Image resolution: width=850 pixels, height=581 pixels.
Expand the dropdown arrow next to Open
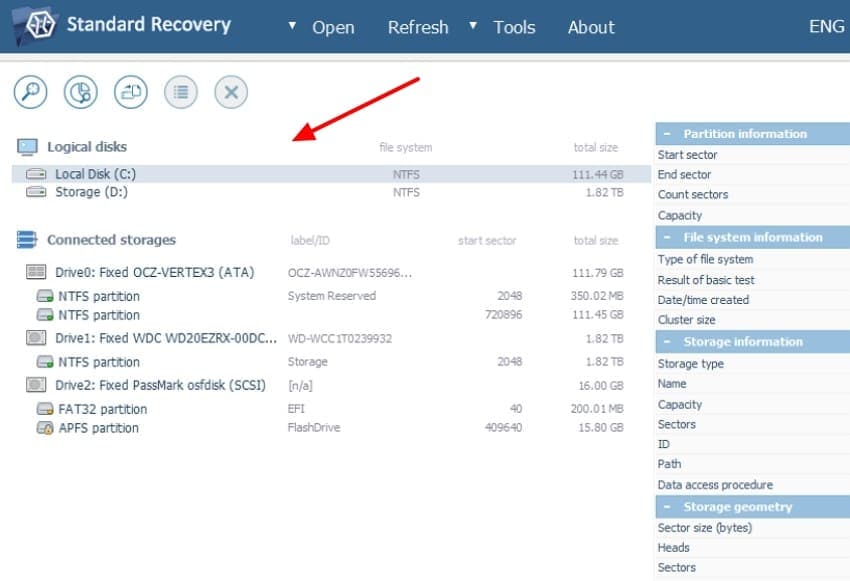coord(293,27)
